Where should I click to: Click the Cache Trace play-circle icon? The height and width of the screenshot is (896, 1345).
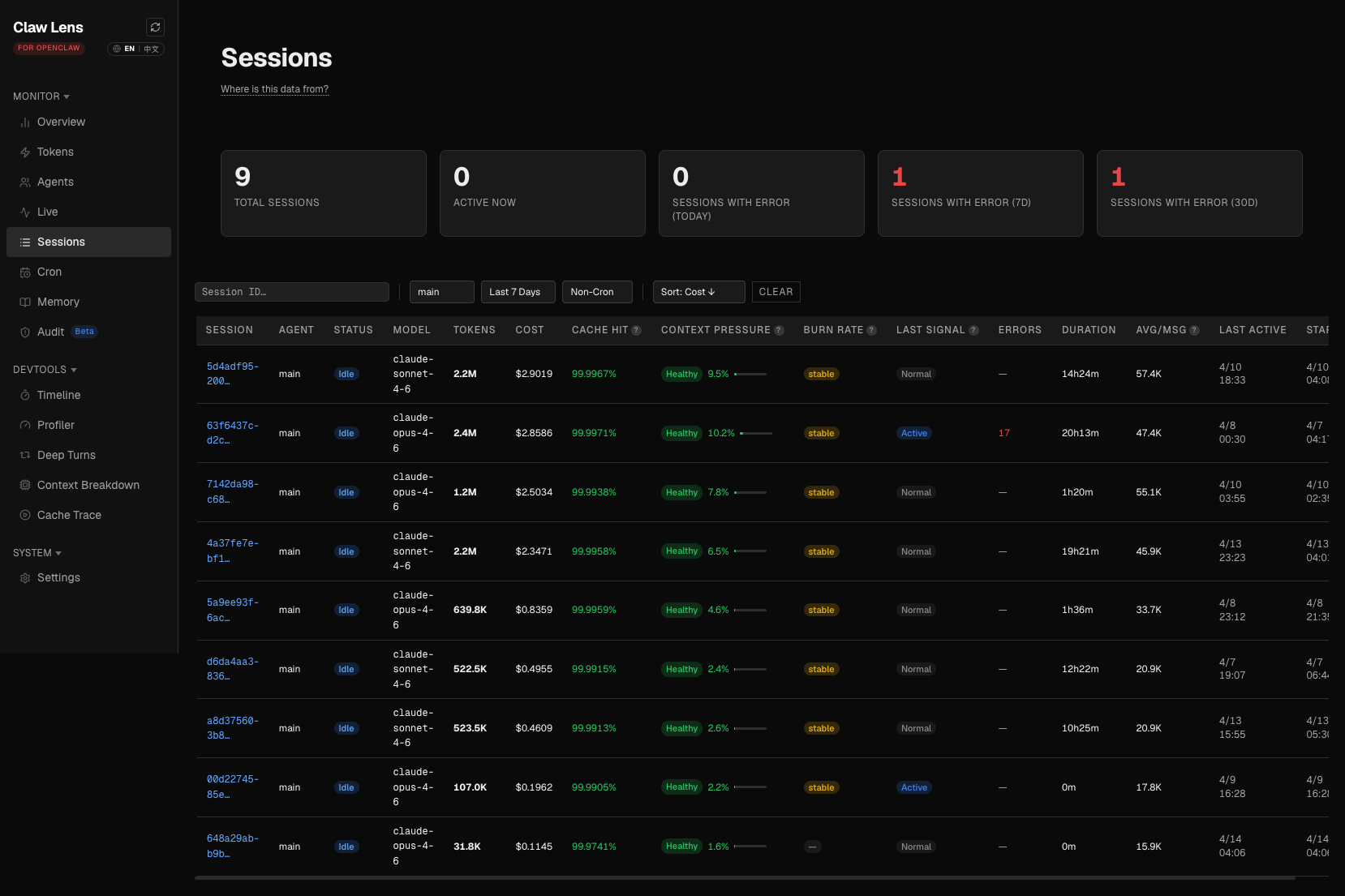tap(25, 516)
